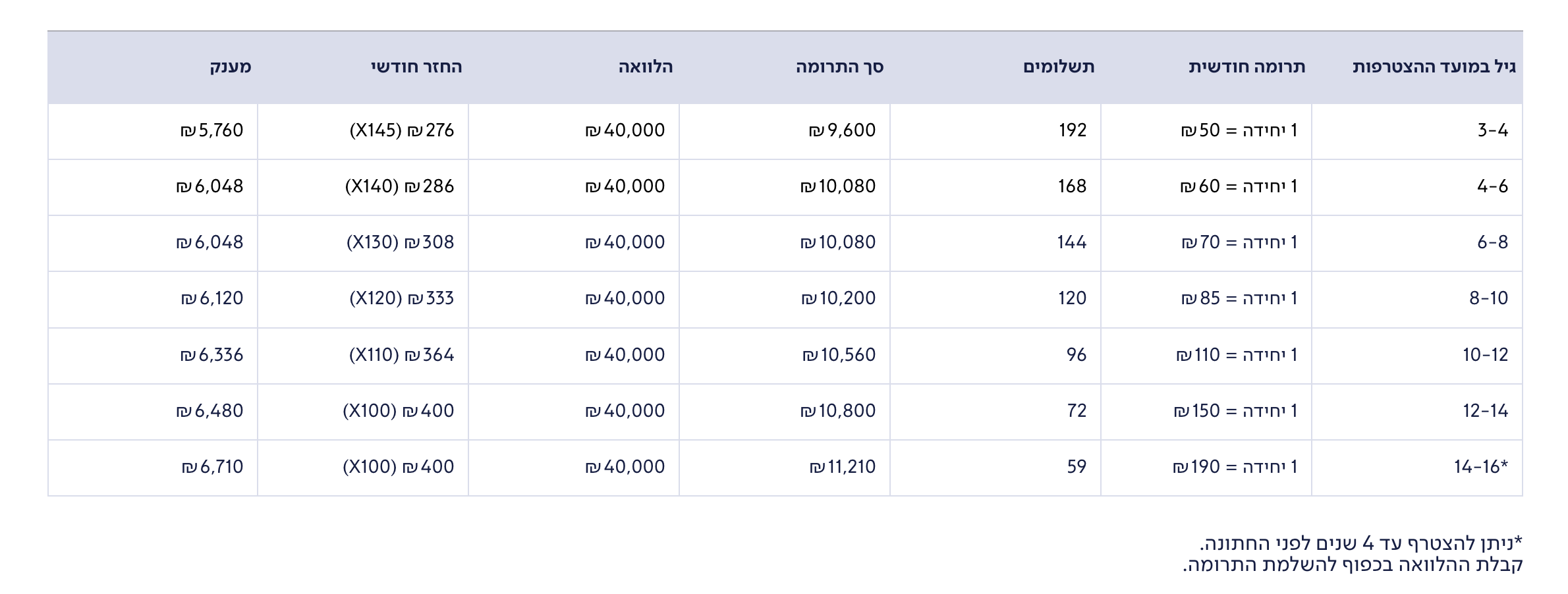Image resolution: width=1568 pixels, height=594 pixels.
Task: Click the ₪276 (X145) repayment cell
Action: (402, 130)
